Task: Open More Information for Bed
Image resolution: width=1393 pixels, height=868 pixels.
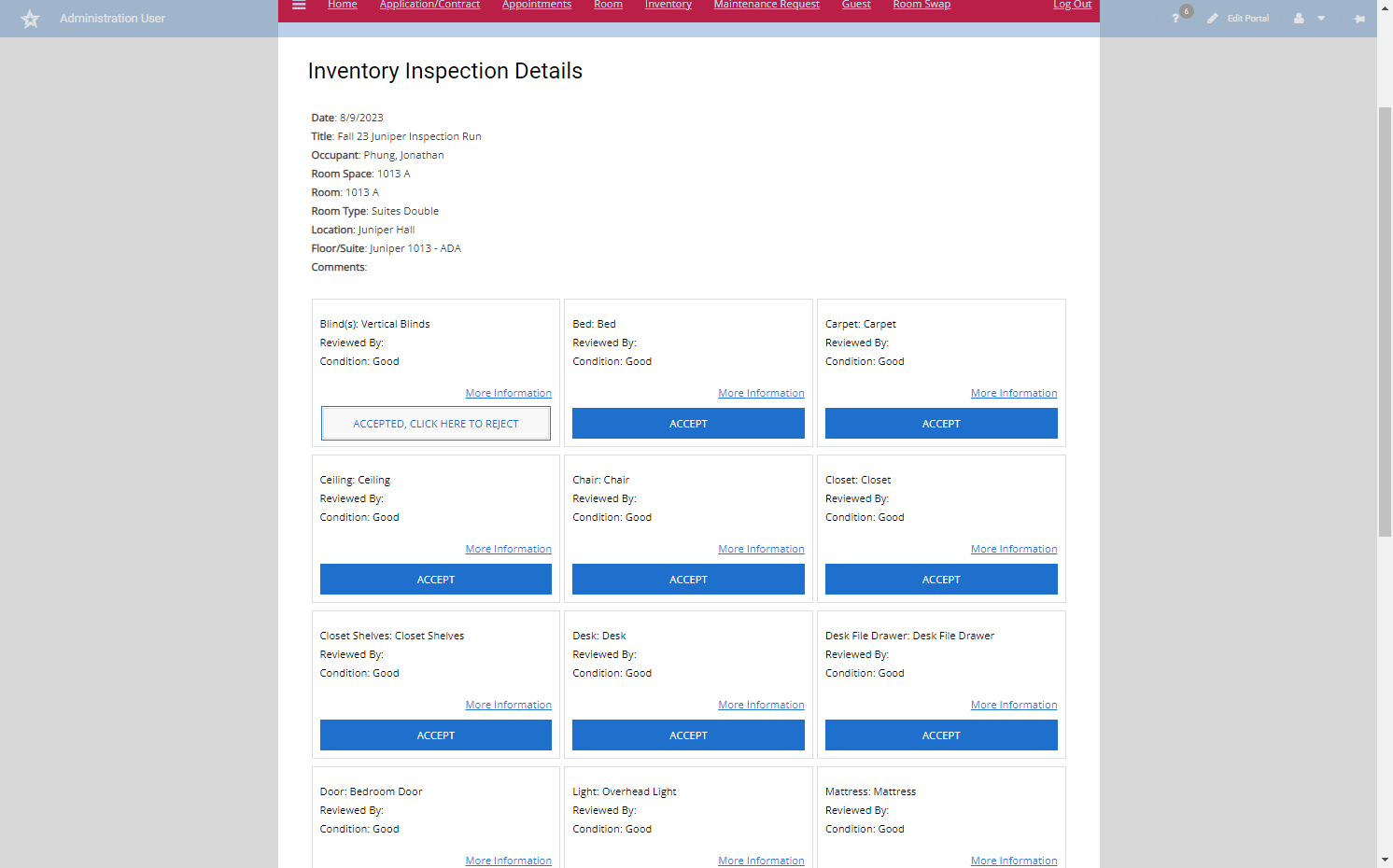Action: pyautogui.click(x=761, y=393)
